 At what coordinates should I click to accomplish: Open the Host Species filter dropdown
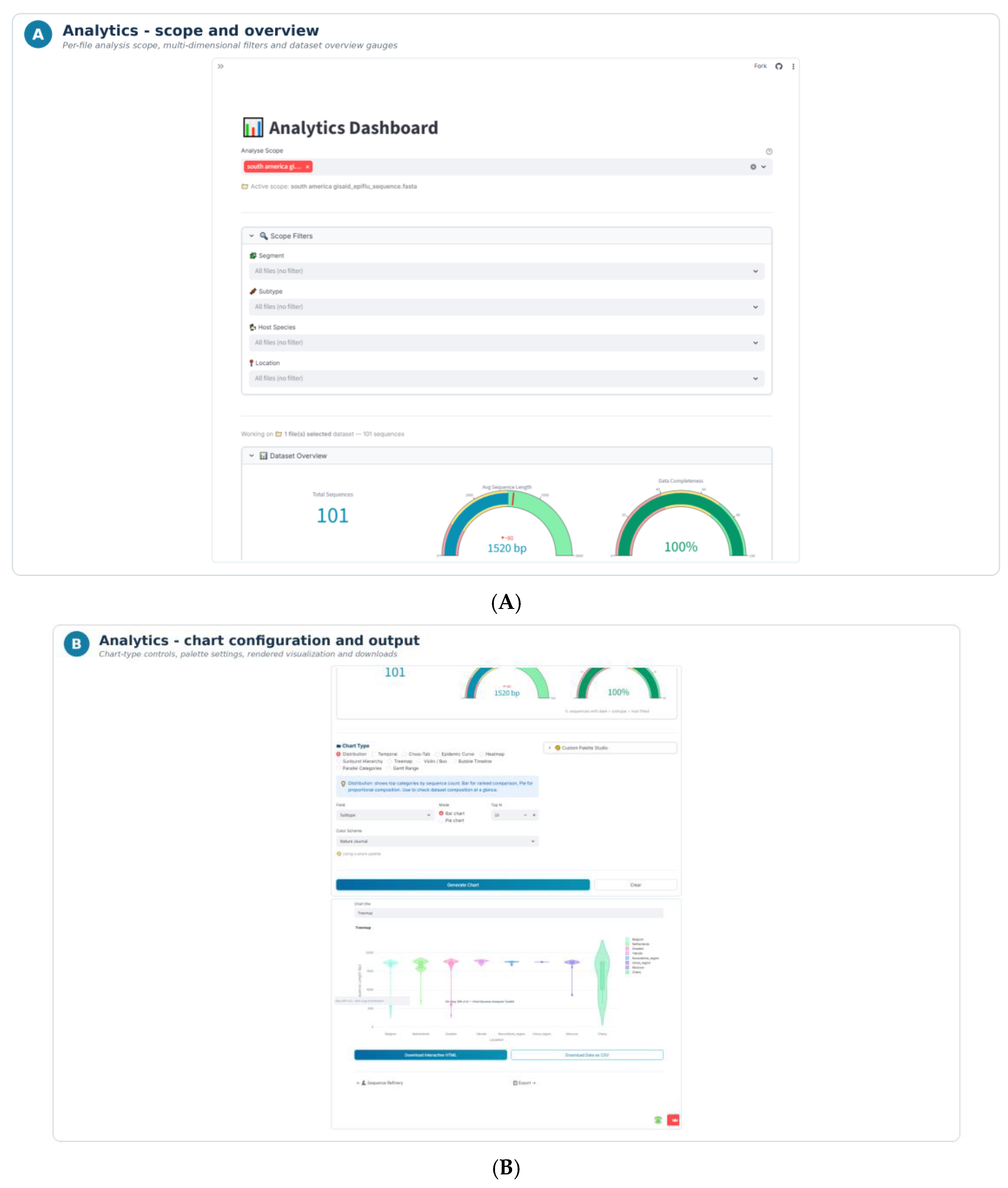click(506, 343)
